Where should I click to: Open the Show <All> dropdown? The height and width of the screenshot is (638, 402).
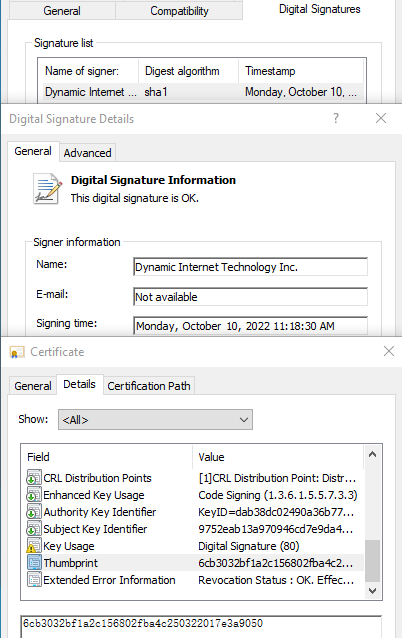tap(155, 420)
